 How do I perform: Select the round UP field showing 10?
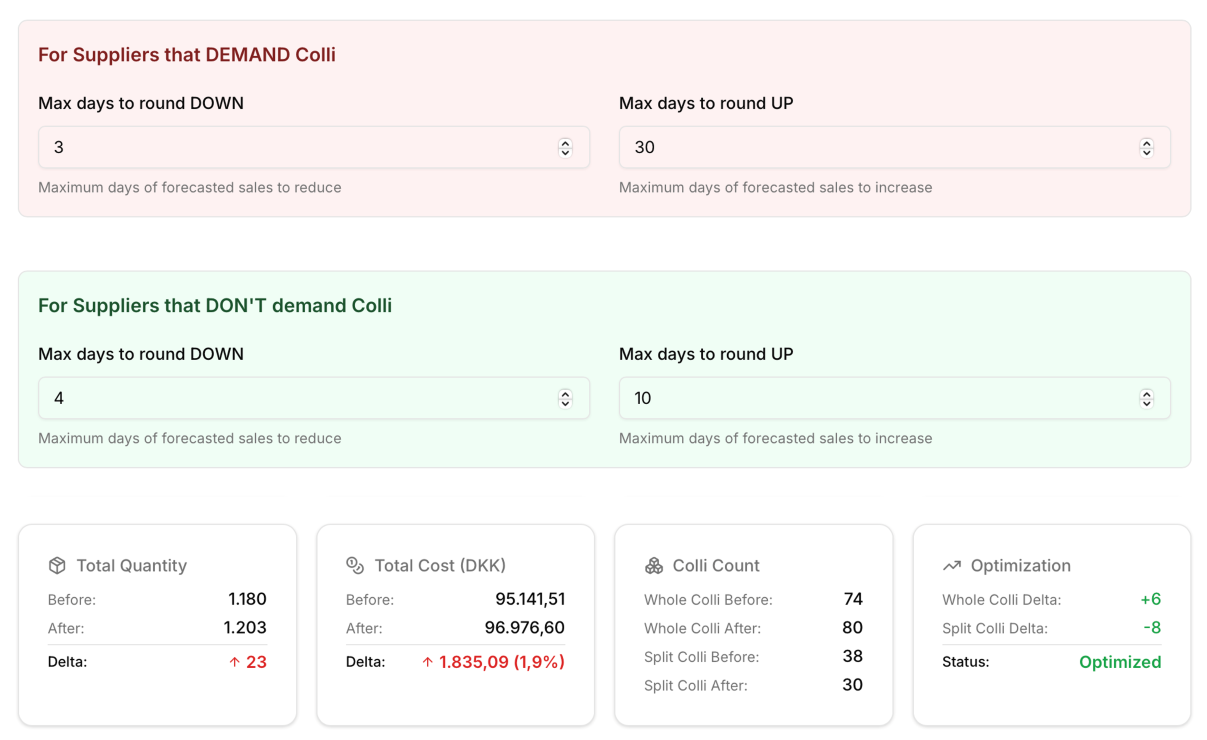[875, 399]
